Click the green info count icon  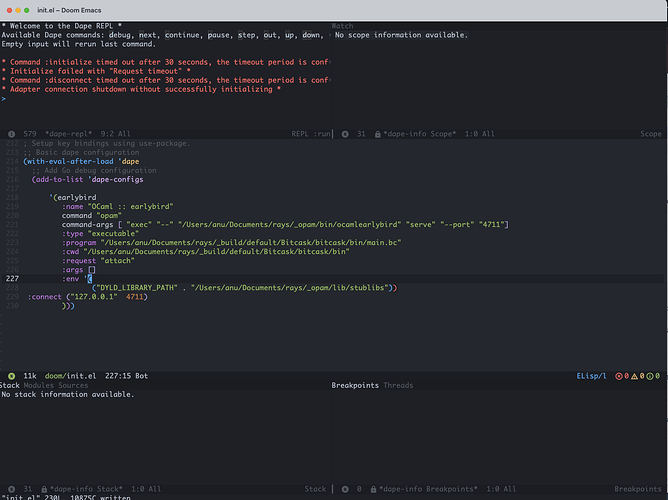point(650,376)
